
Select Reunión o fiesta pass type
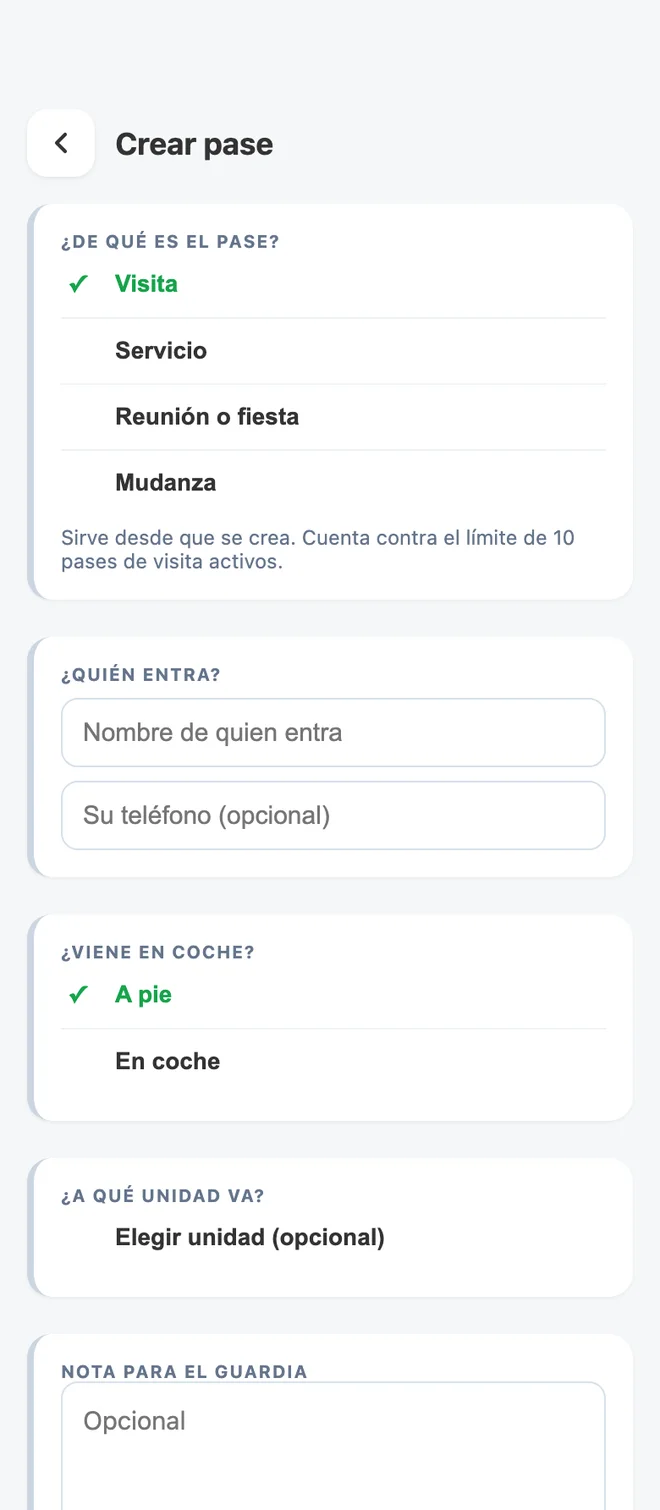pyautogui.click(x=333, y=417)
